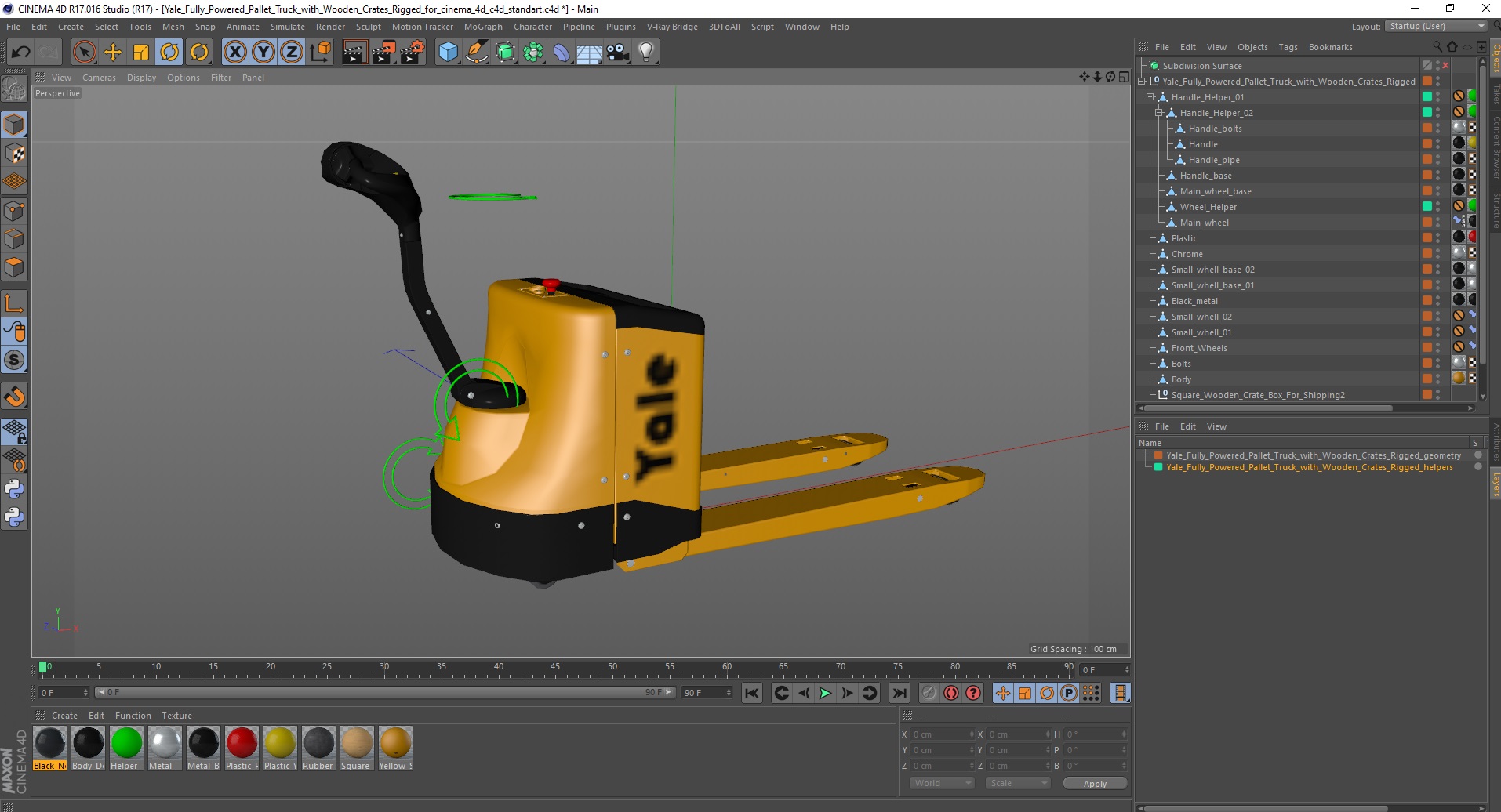
Task: Open the MoGraph menu
Action: pos(483,27)
